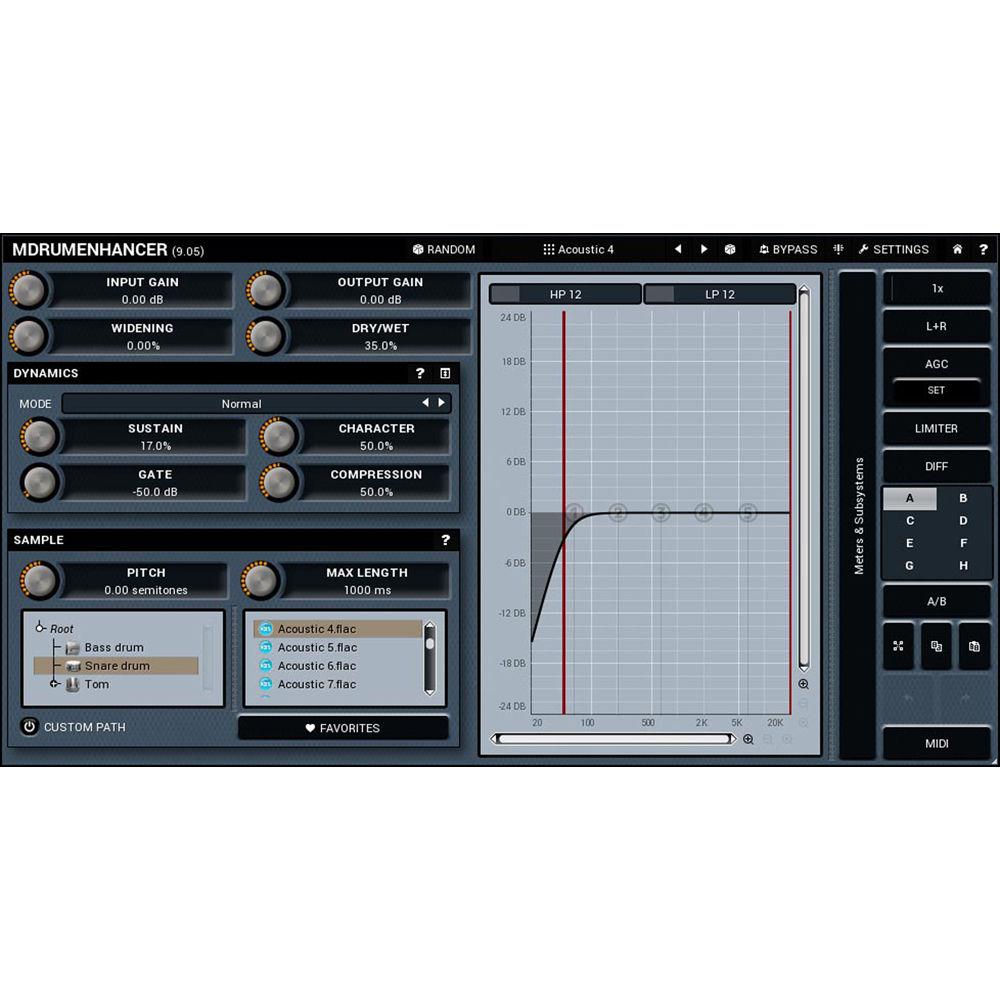Screen dimensions: 1000x1000
Task: Click the home icon in the title bar
Action: point(956,249)
